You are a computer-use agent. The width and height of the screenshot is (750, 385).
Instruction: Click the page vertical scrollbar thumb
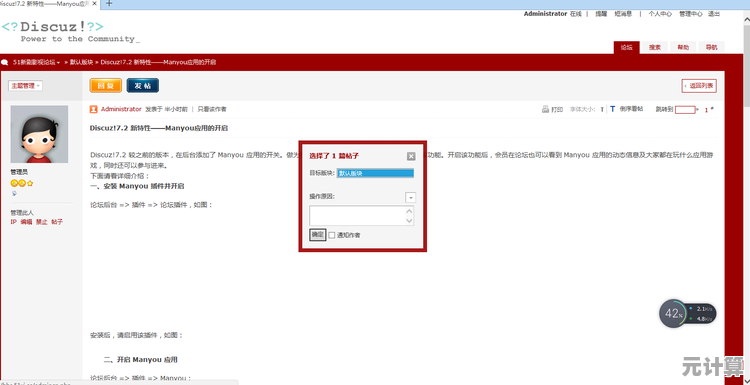coord(747,65)
